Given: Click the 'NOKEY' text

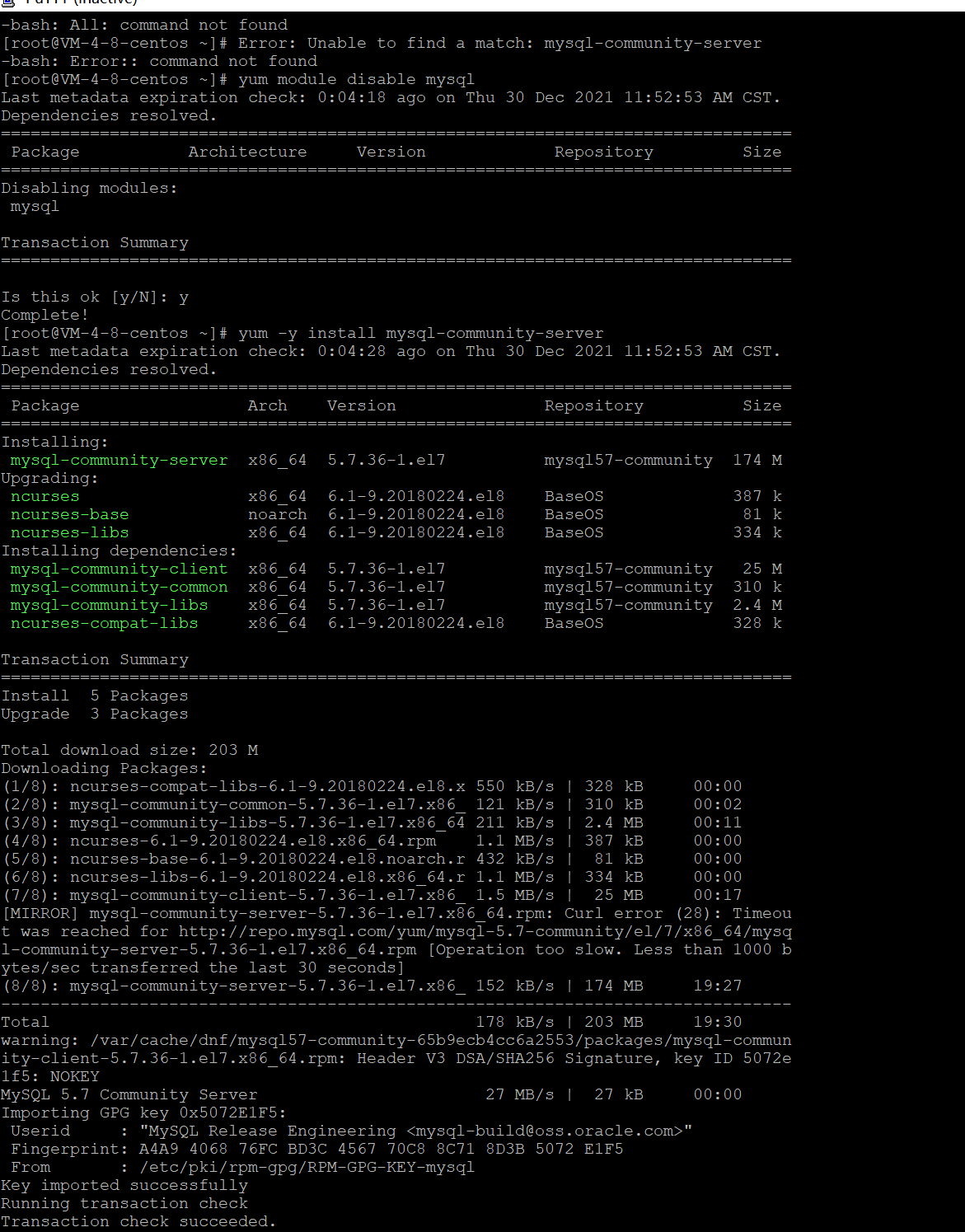Looking at the screenshot, I should pyautogui.click(x=74, y=1077).
